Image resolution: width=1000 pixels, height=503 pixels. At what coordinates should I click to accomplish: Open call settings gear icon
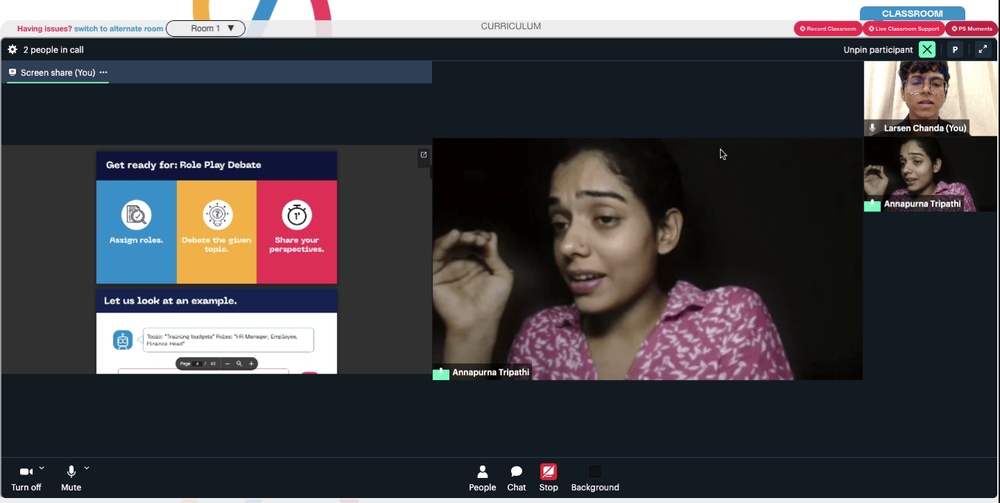[12, 50]
